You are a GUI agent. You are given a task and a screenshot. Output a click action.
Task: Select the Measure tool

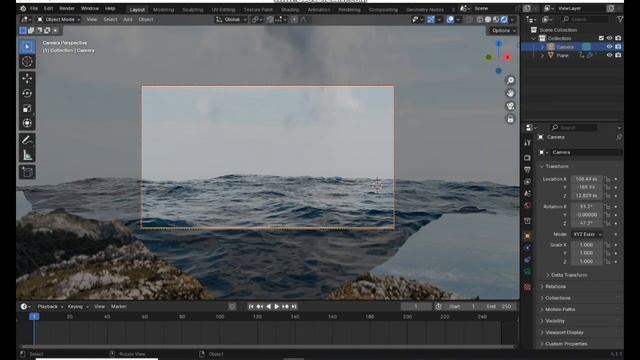click(x=27, y=156)
